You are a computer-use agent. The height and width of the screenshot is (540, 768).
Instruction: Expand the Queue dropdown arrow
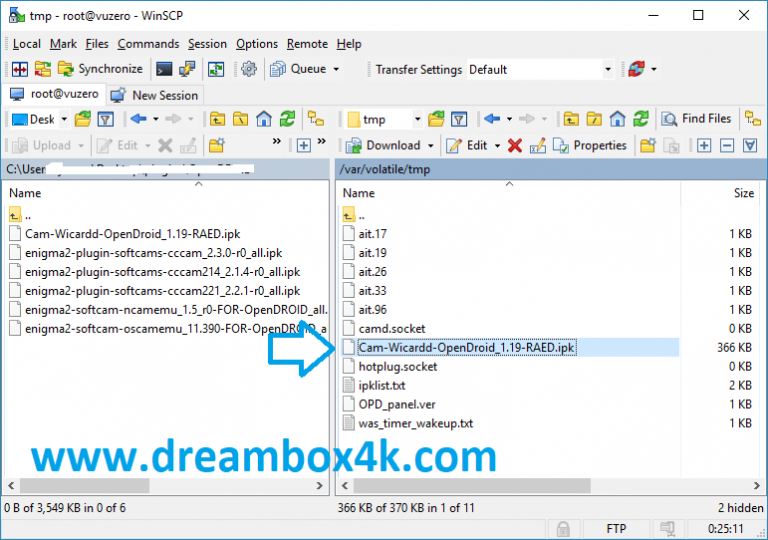tap(336, 69)
